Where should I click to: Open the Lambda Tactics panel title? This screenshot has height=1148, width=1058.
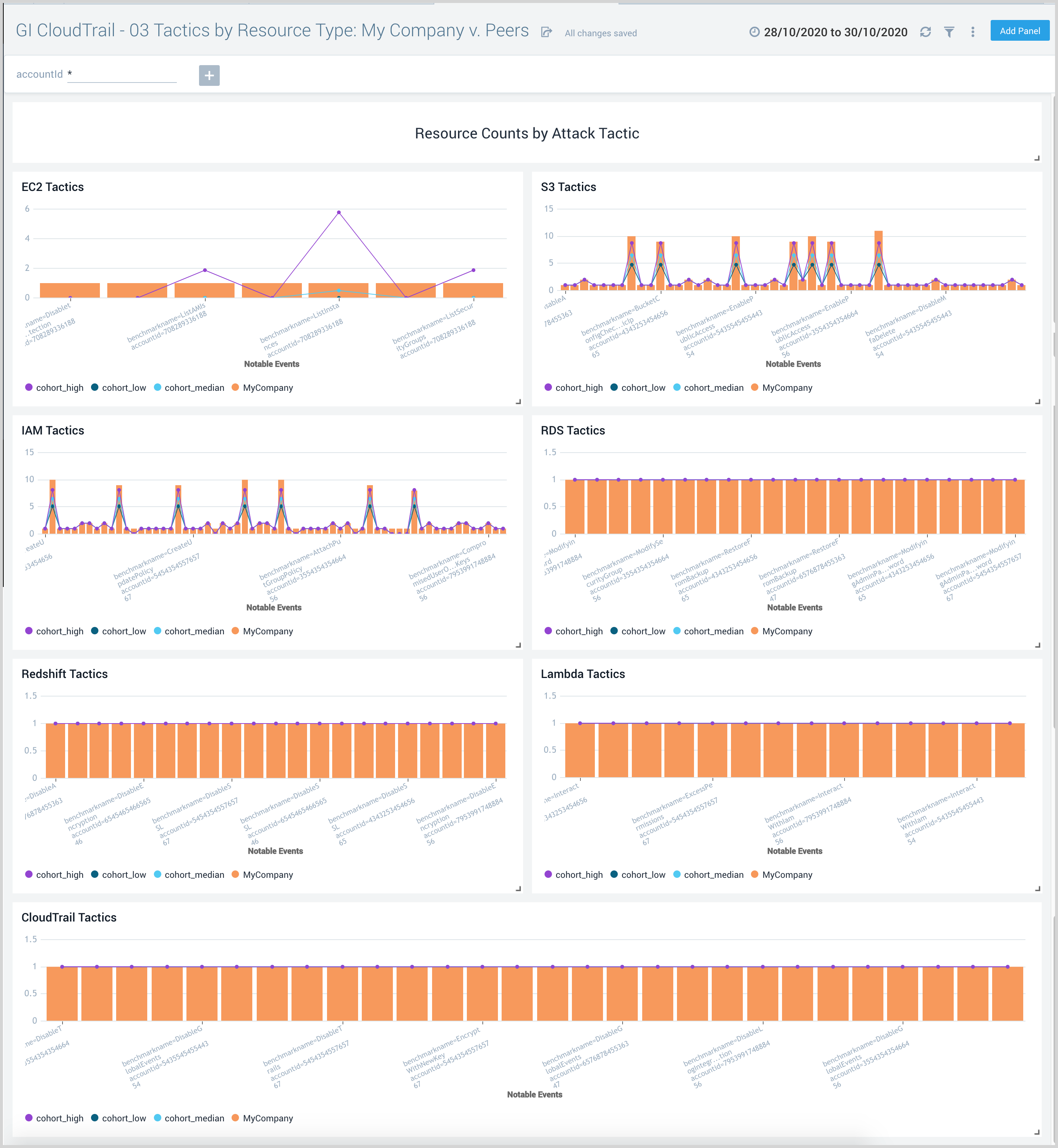click(582, 674)
